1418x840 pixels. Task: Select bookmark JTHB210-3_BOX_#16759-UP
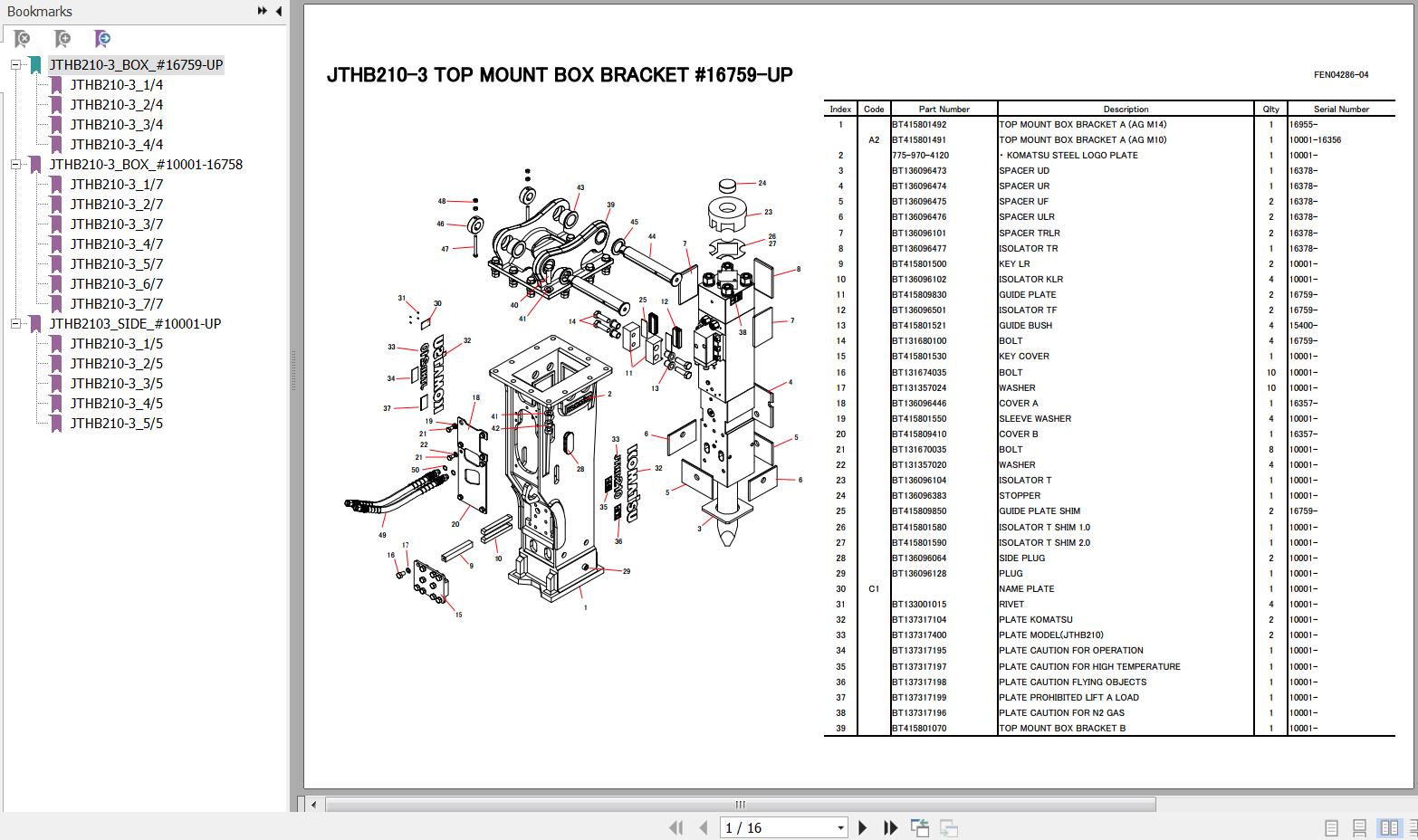(x=136, y=65)
